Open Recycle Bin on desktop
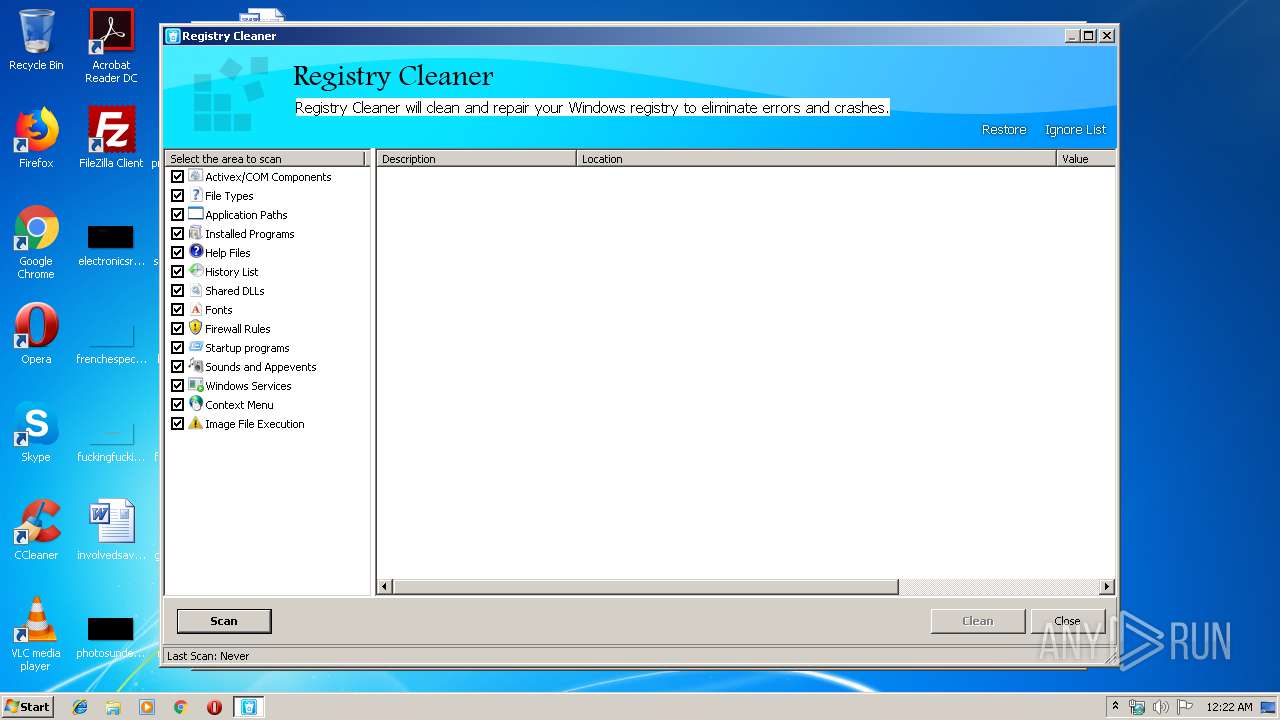This screenshot has width=1280, height=720. click(36, 40)
